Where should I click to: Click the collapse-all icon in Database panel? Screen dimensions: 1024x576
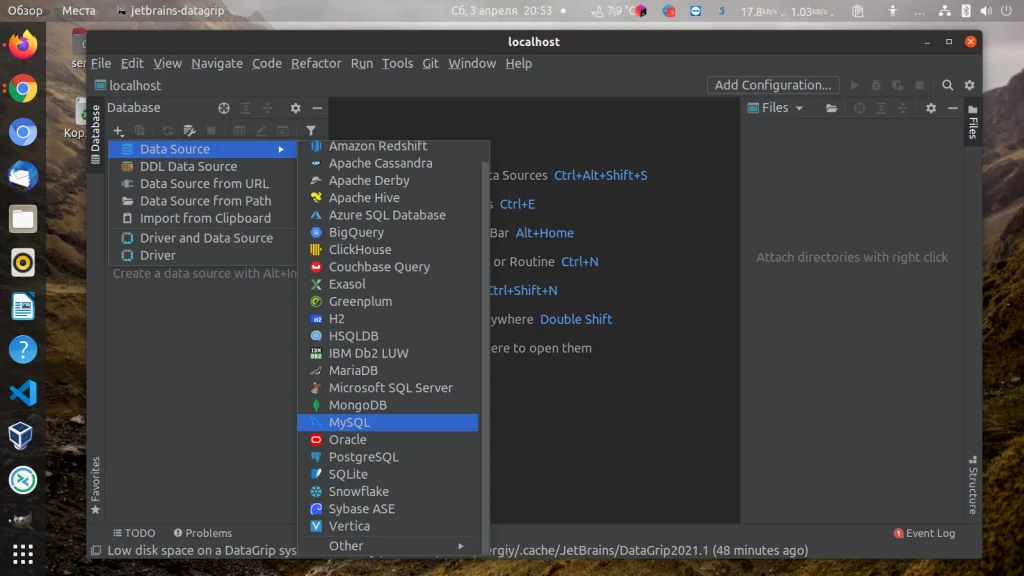268,108
